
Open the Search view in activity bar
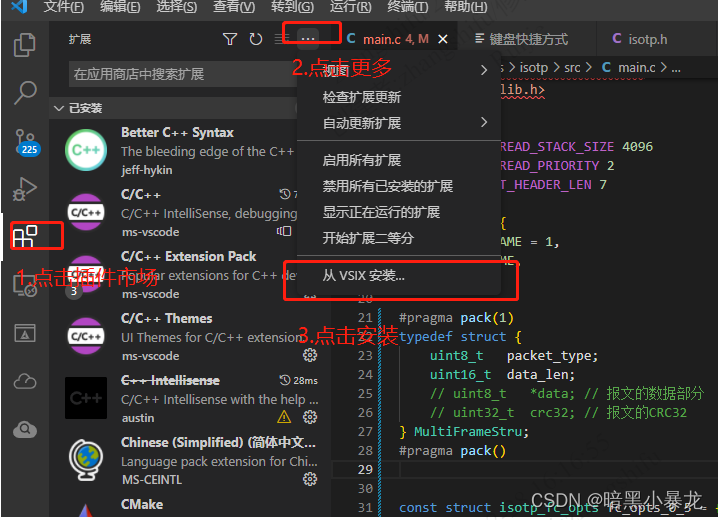click(25, 93)
